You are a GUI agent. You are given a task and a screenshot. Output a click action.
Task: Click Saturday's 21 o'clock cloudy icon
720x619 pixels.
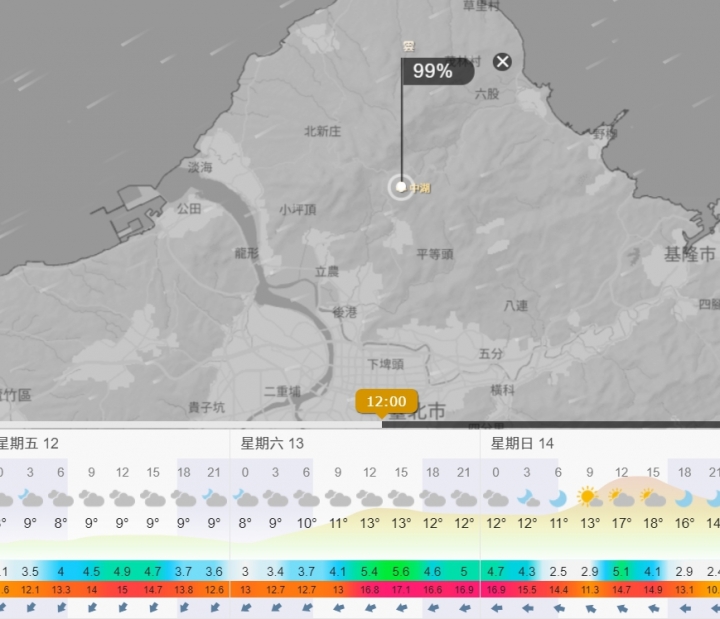pyautogui.click(x=464, y=498)
